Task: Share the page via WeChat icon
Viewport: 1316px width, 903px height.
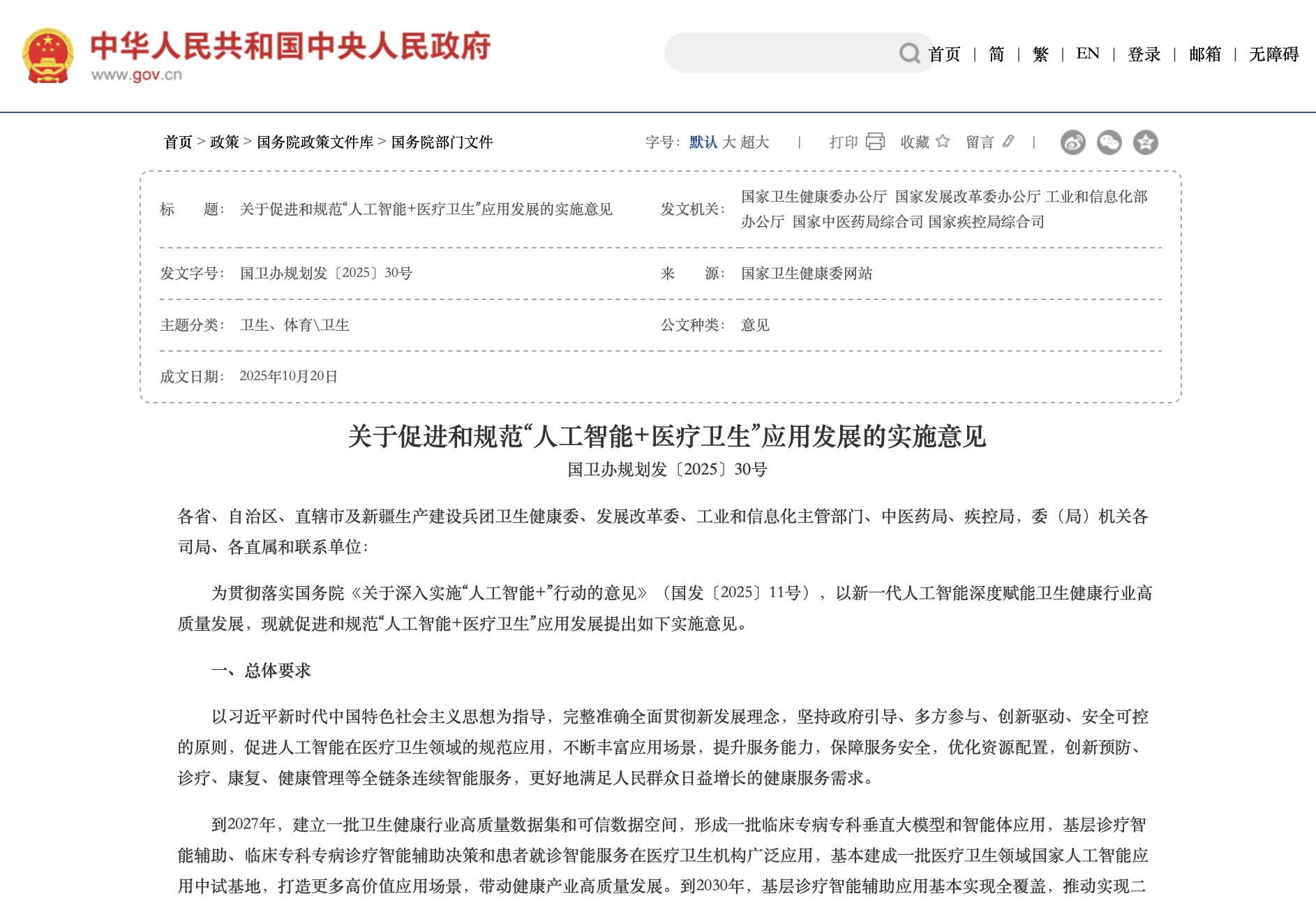Action: point(1109,142)
